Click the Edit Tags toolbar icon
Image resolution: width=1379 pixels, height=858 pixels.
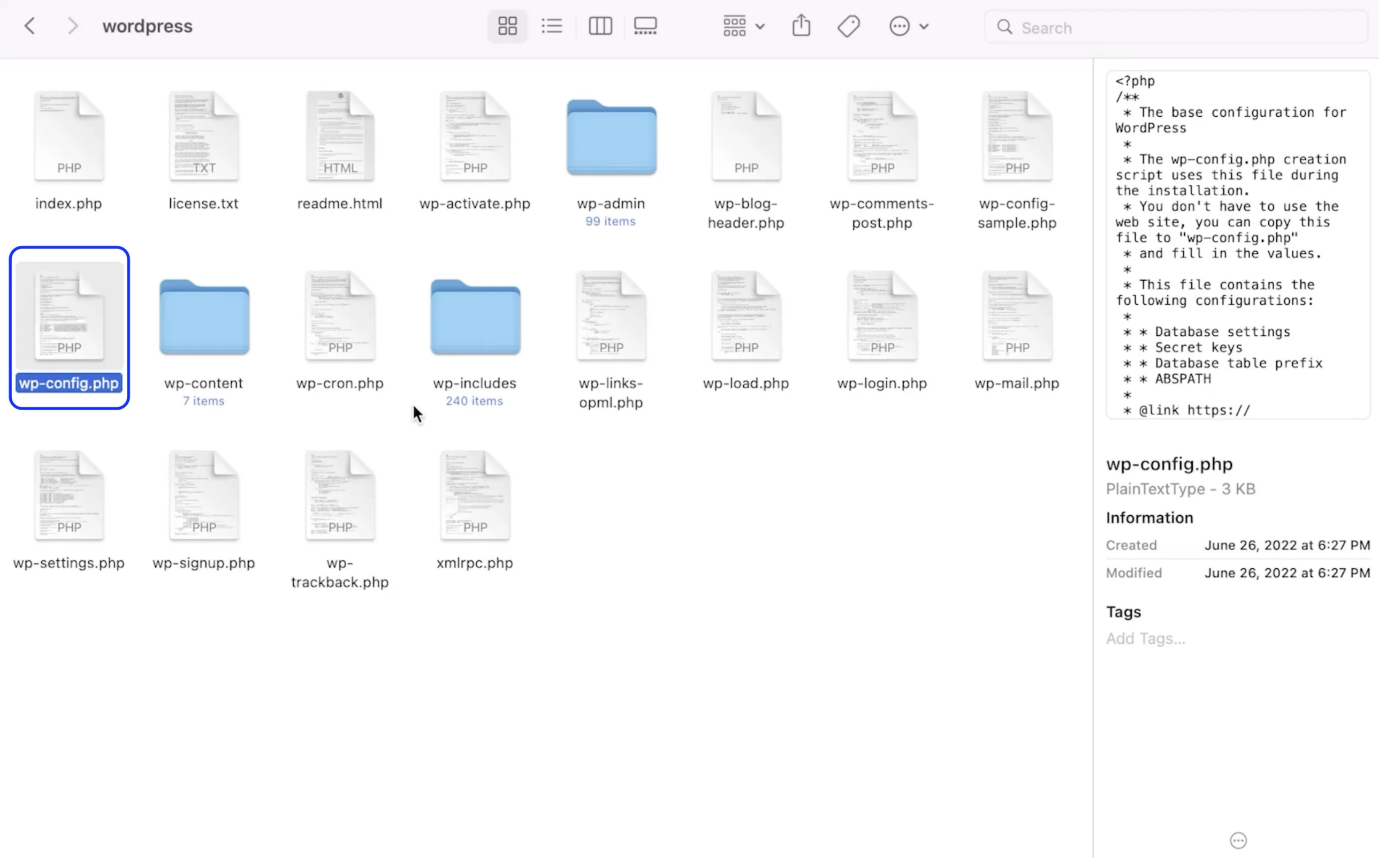pyautogui.click(x=849, y=26)
